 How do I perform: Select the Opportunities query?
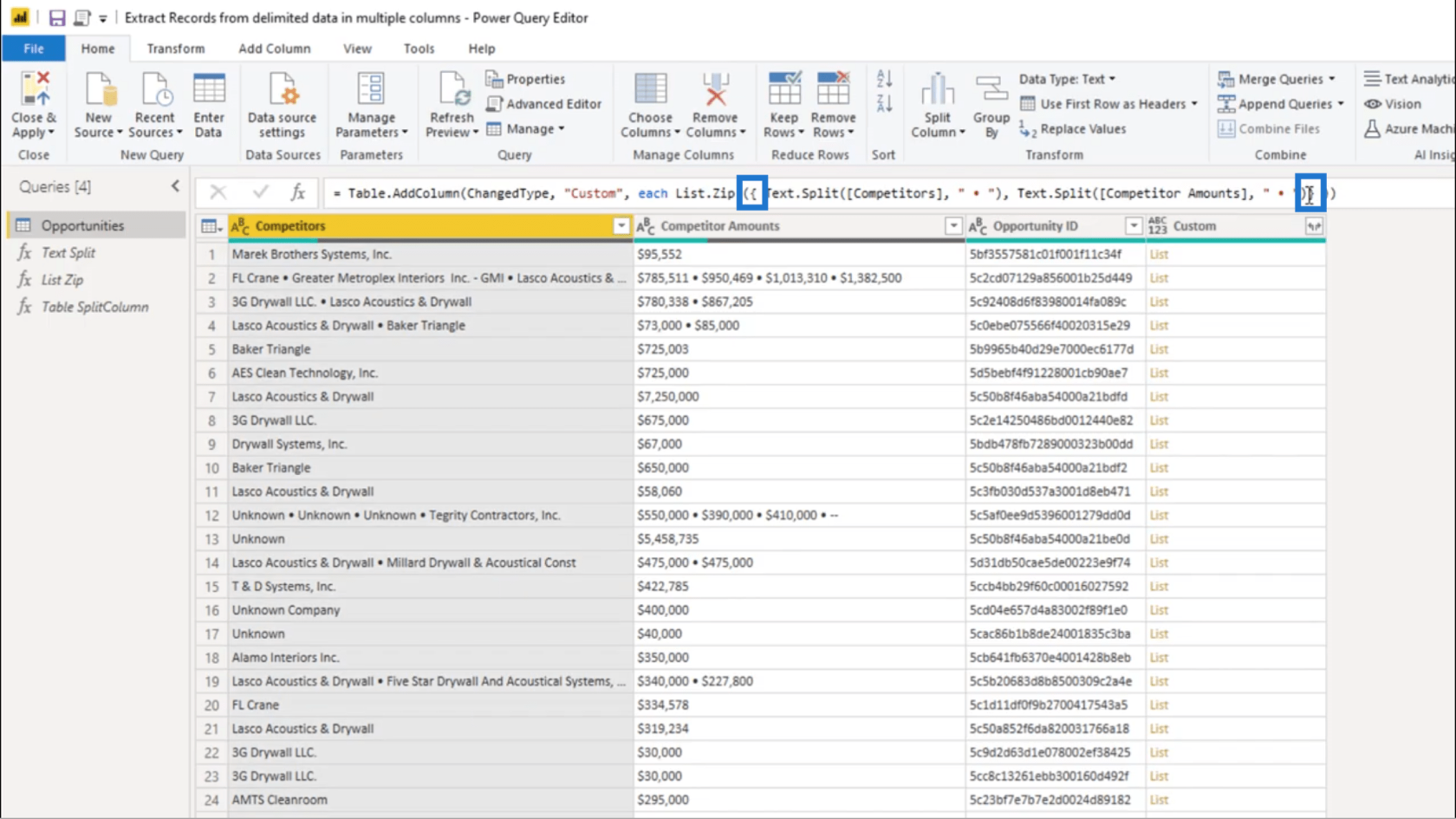click(95, 225)
